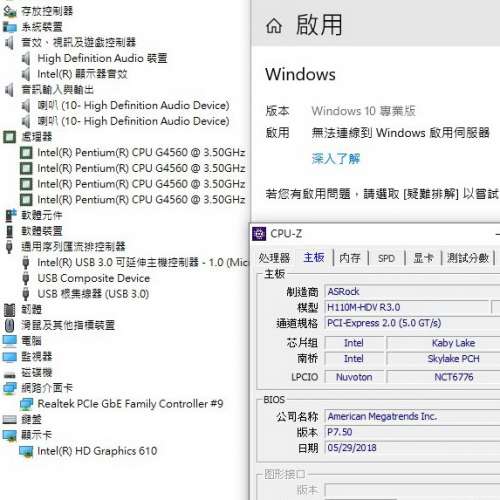
Task: Open the SPD tab in CPU-Z
Action: pyautogui.click(x=386, y=258)
